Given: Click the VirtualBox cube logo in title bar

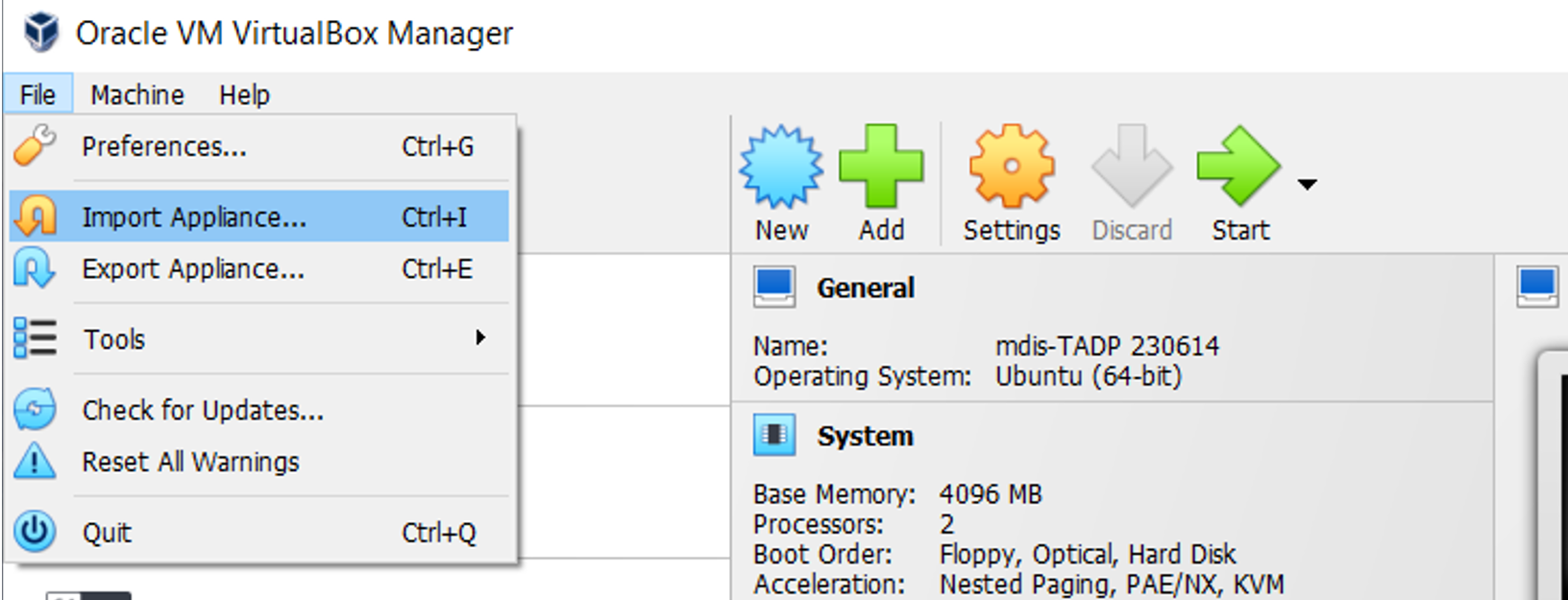Looking at the screenshot, I should [40, 32].
